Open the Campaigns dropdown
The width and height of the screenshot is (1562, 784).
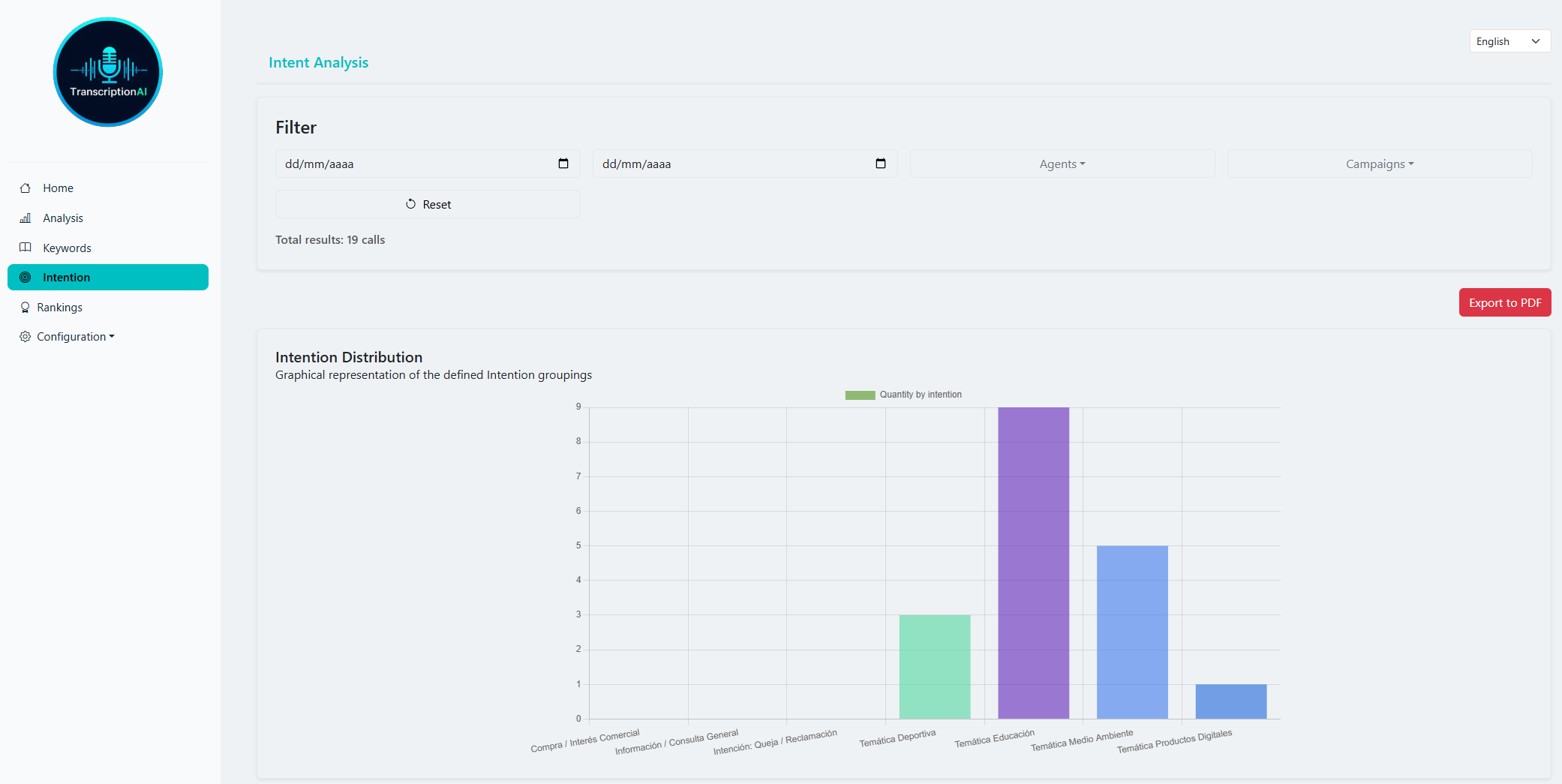pyautogui.click(x=1379, y=163)
